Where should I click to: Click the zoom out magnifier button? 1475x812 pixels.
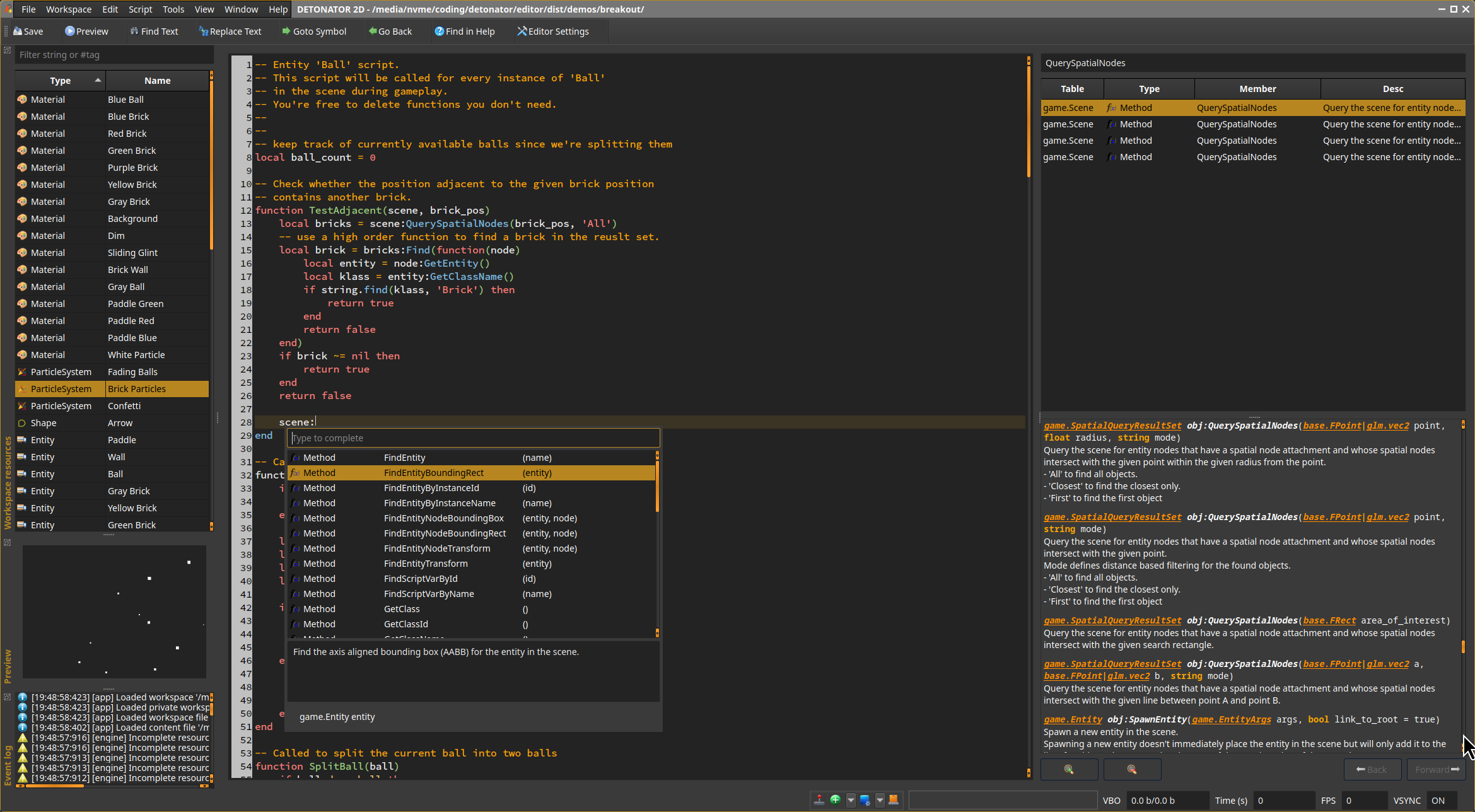pyautogui.click(x=1132, y=769)
